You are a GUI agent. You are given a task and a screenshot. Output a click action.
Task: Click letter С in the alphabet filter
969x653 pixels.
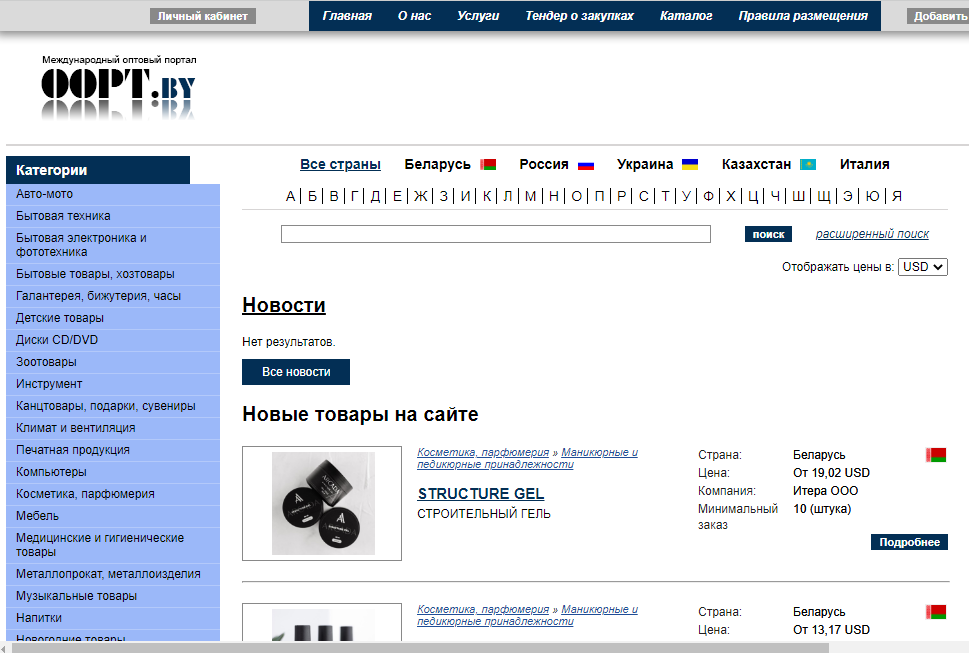coord(643,196)
